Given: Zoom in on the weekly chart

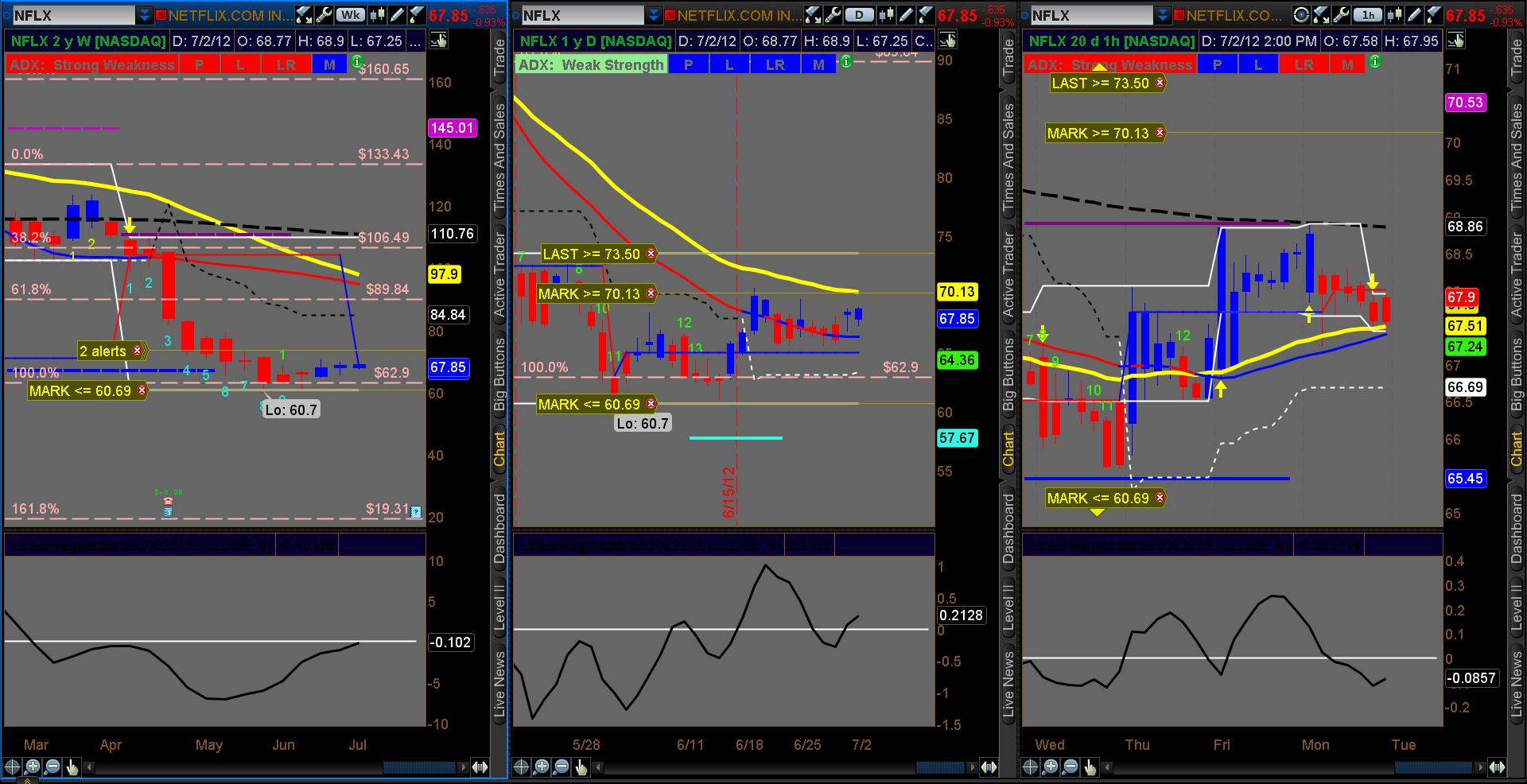Looking at the screenshot, I should tap(33, 767).
